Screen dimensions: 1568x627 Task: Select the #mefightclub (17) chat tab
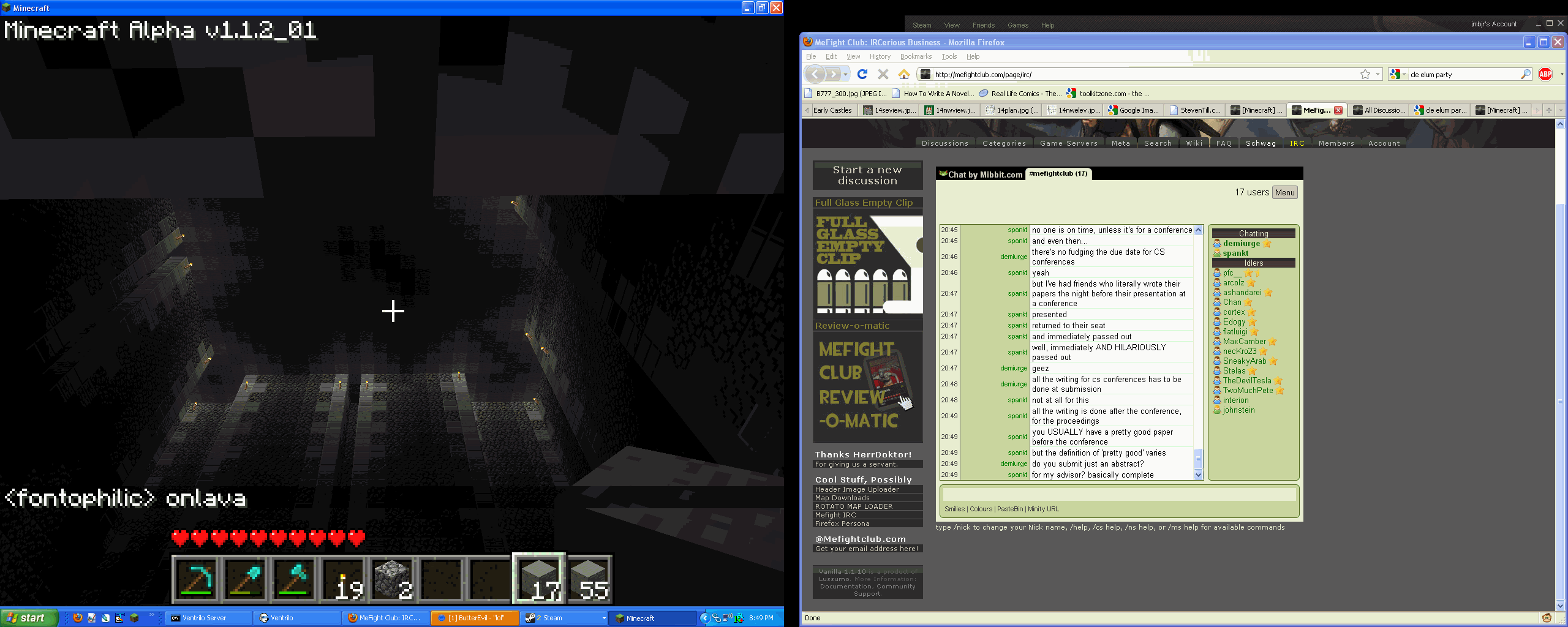click(1058, 173)
